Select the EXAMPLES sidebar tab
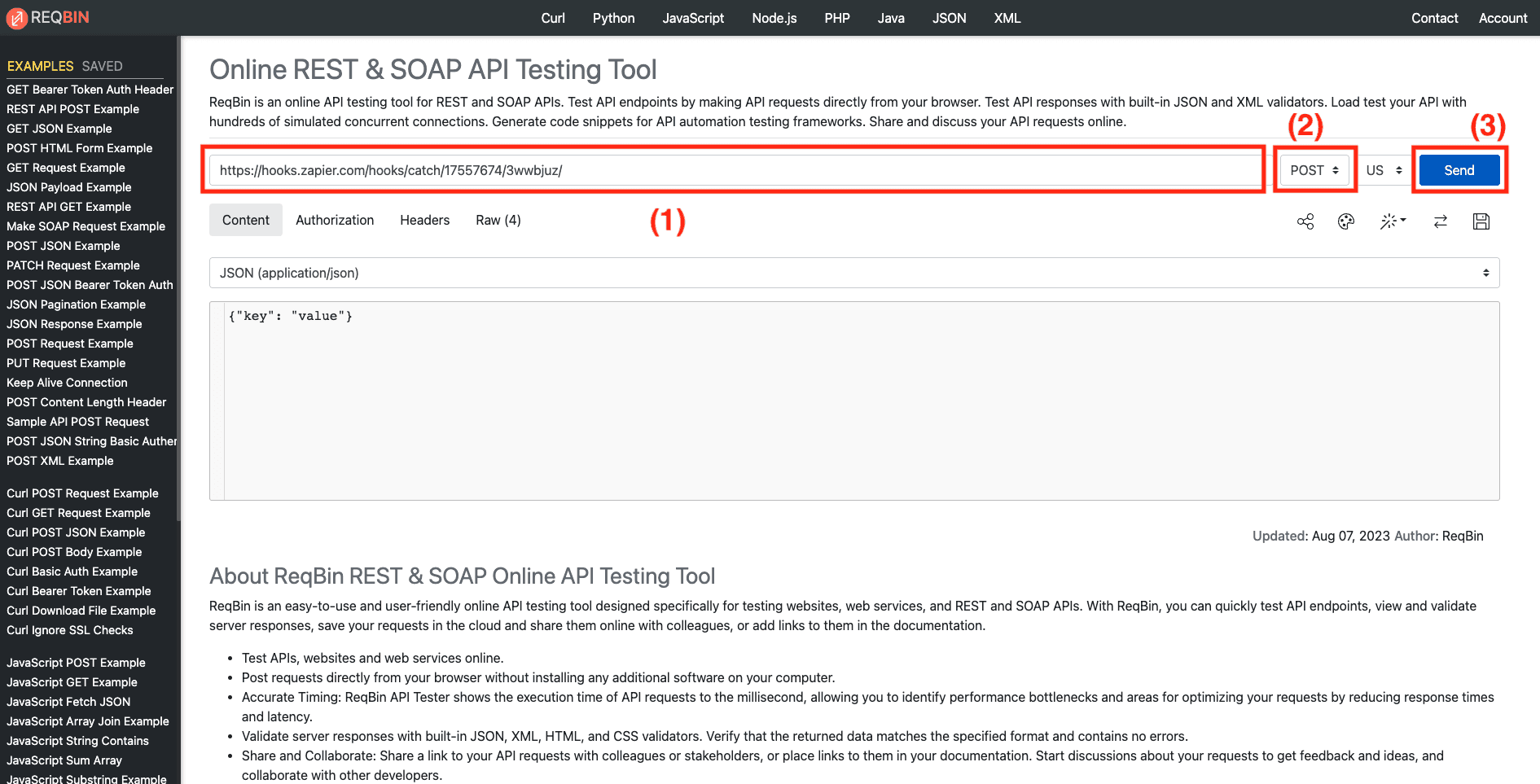The width and height of the screenshot is (1540, 784). coord(40,66)
